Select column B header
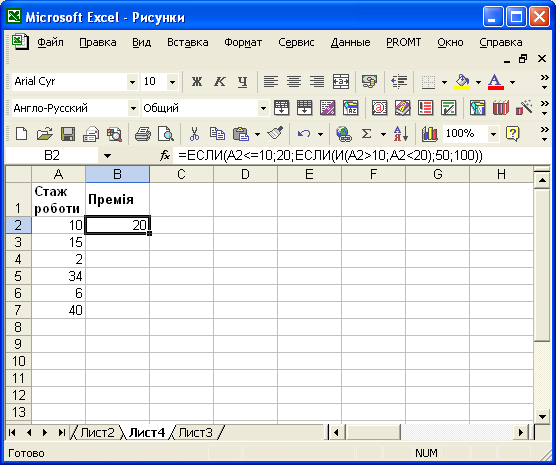 (117, 174)
